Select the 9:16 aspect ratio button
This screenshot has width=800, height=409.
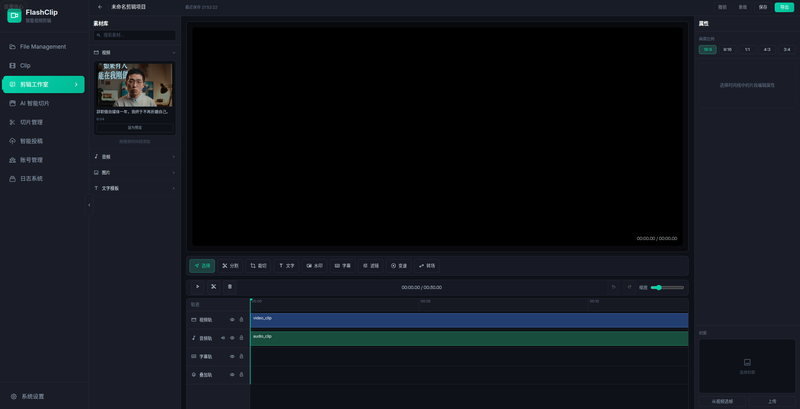coord(727,49)
